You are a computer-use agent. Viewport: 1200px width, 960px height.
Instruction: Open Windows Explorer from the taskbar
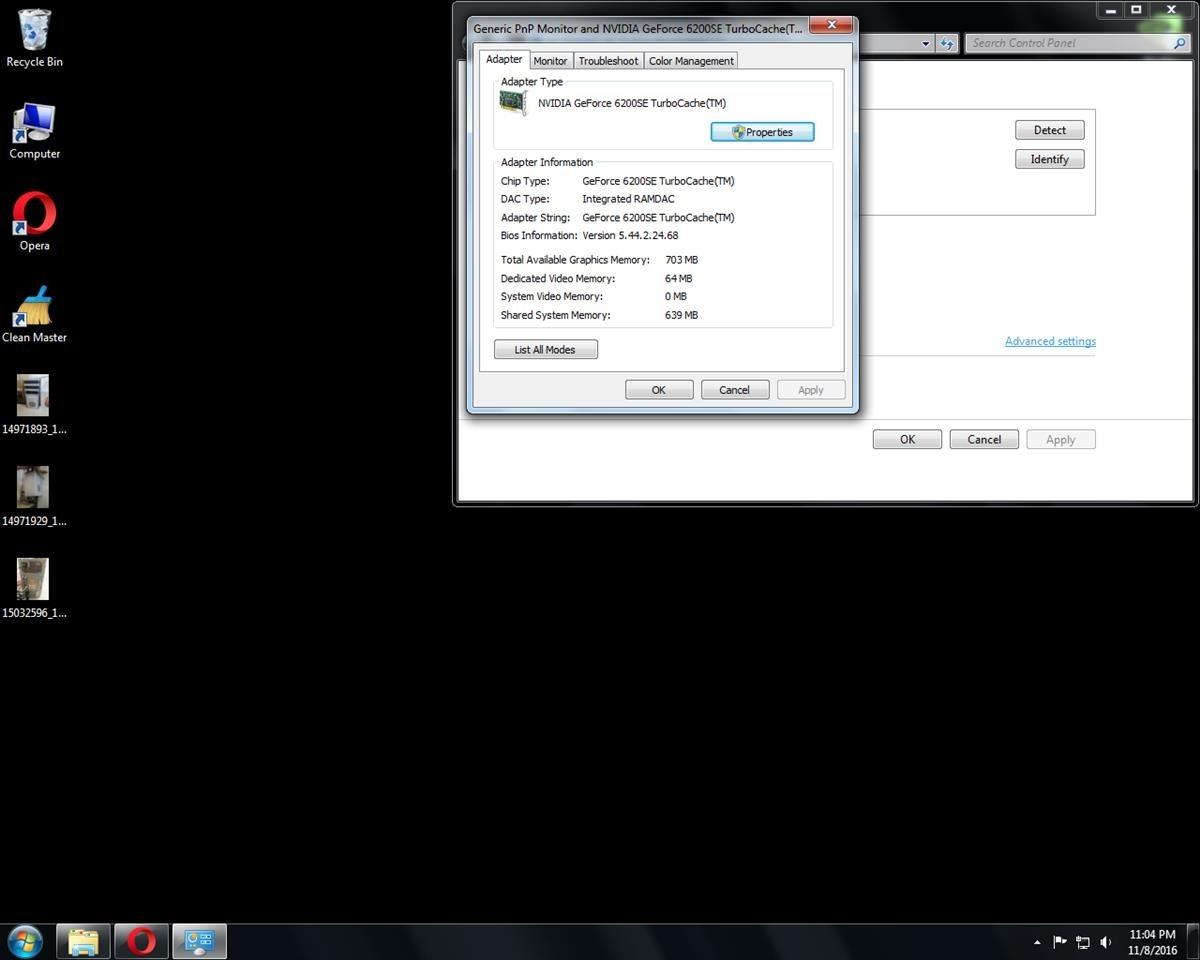[83, 941]
